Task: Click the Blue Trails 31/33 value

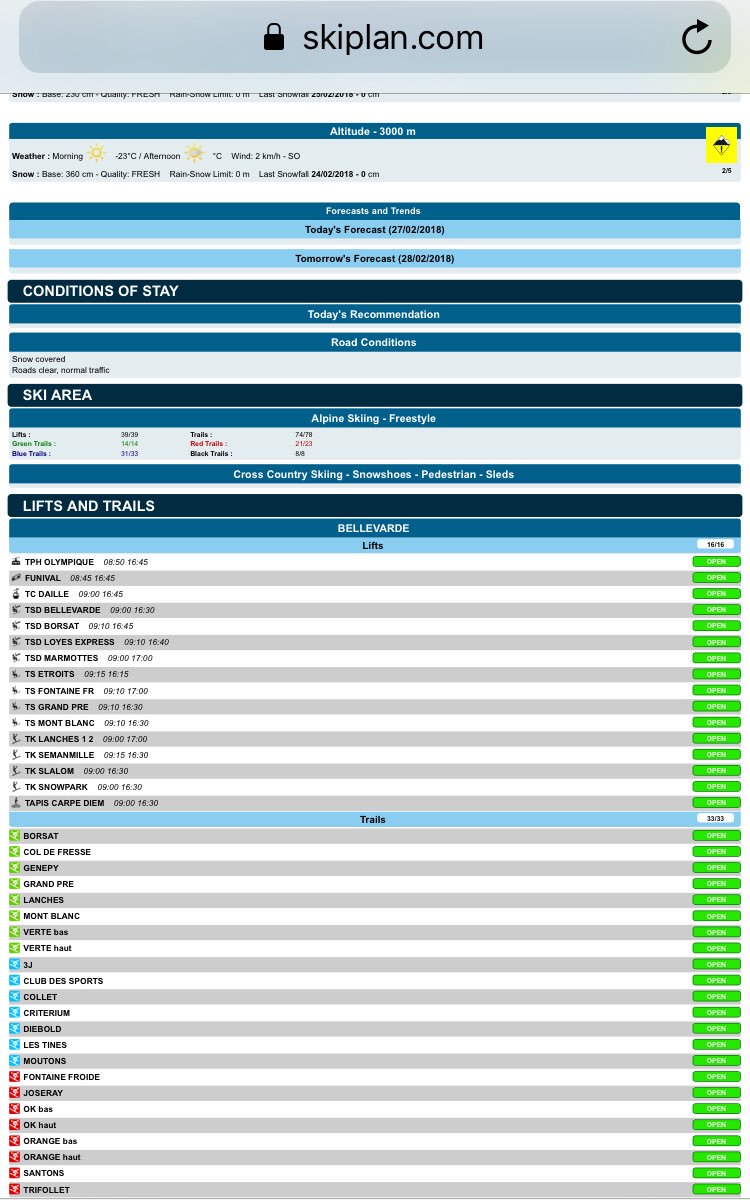Action: pos(129,454)
